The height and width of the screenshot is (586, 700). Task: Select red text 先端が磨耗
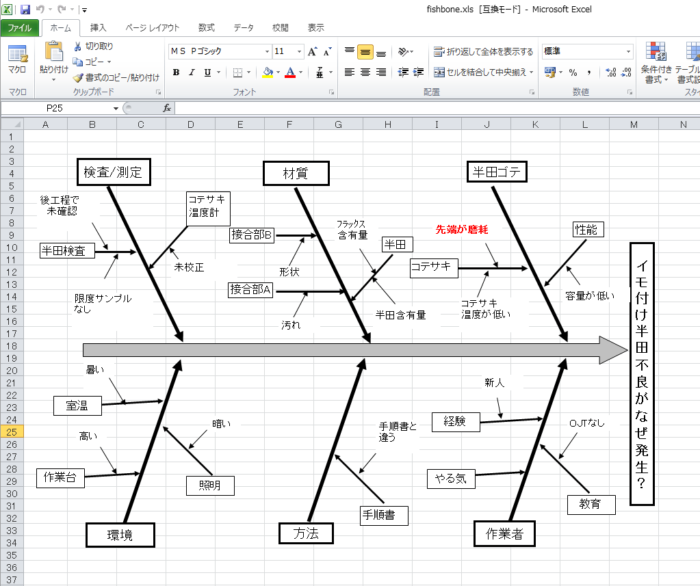462,230
